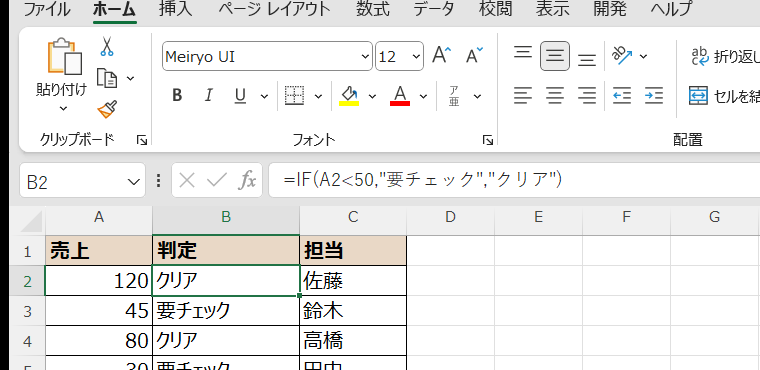Apply the red font color A
Screen dimensions: 760x370
coord(400,96)
